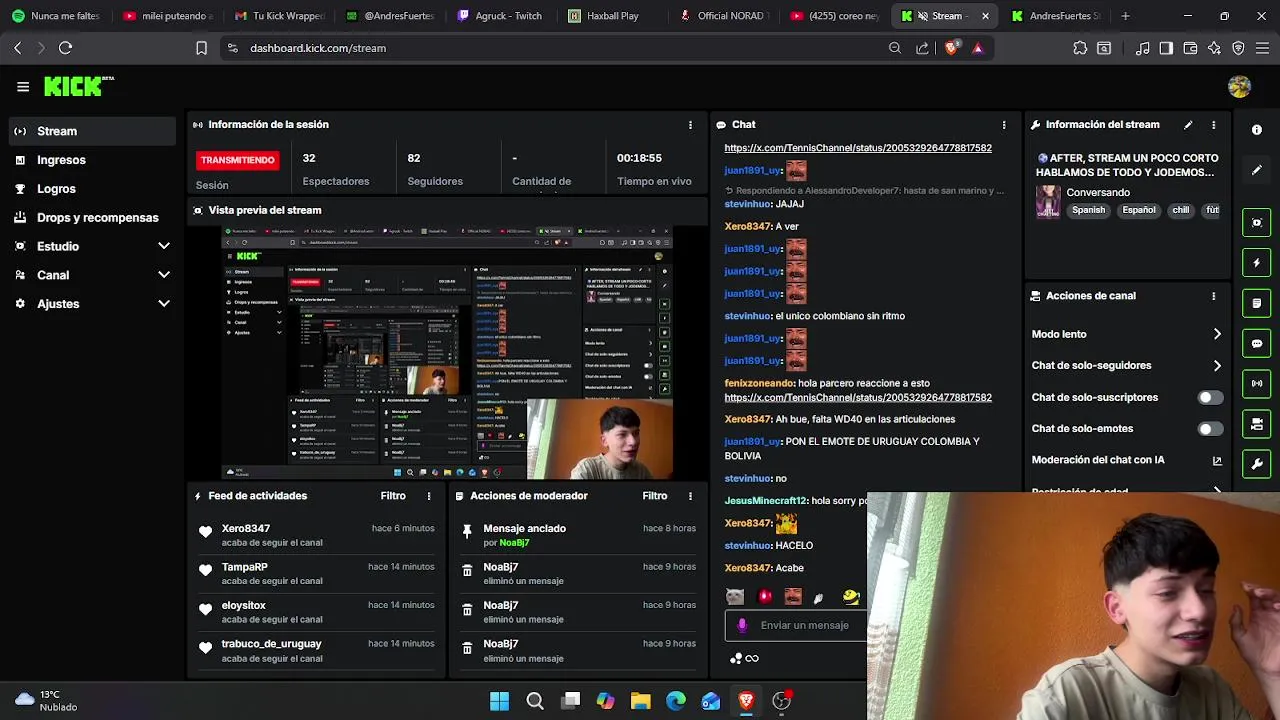Image resolution: width=1280 pixels, height=720 pixels.
Task: Select the chill tag chip
Action: 1180,210
